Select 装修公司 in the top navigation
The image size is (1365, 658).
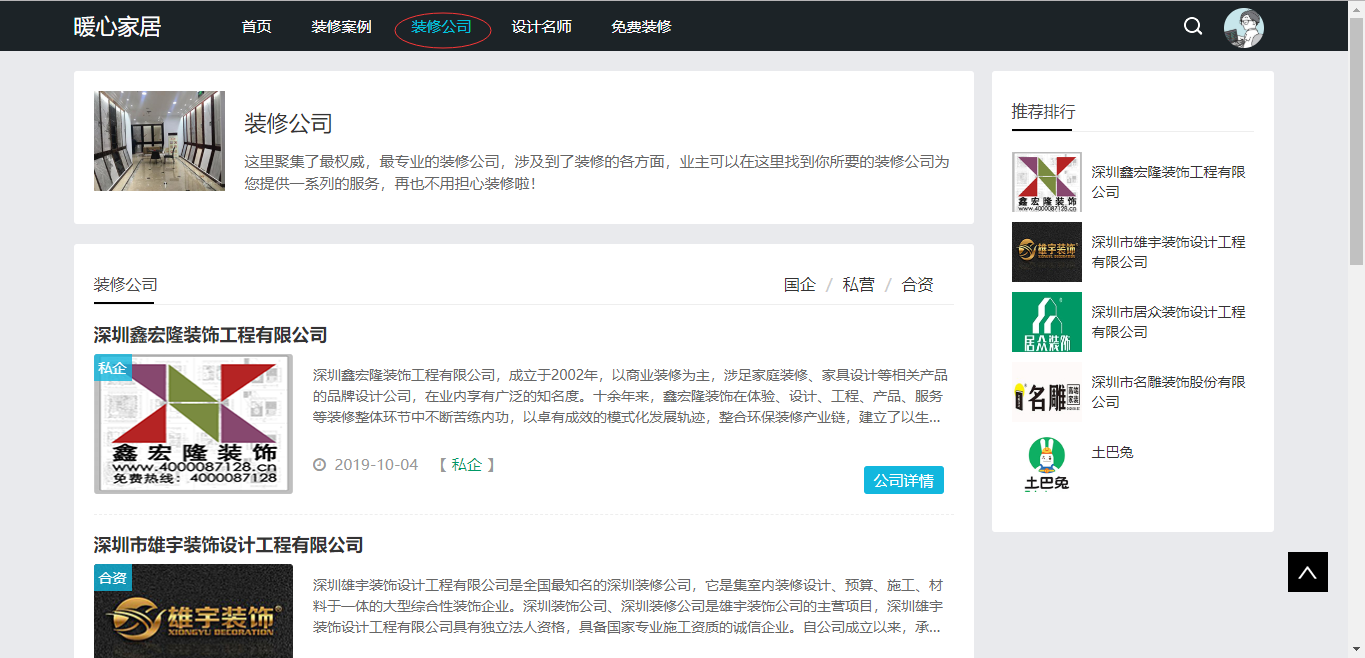[442, 27]
